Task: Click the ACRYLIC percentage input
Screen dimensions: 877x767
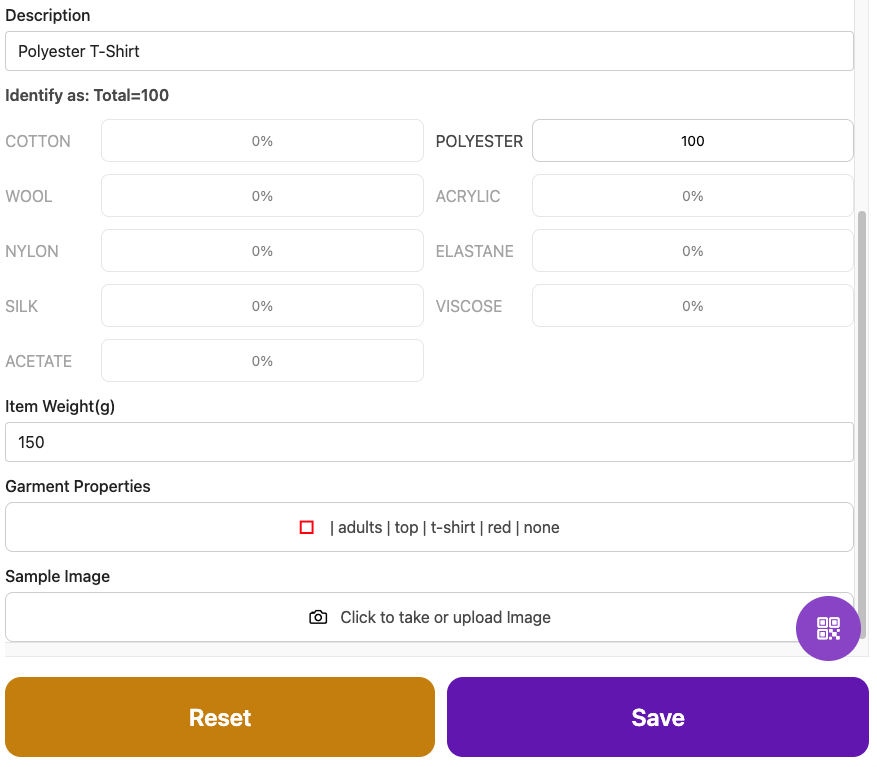Action: [x=692, y=196]
